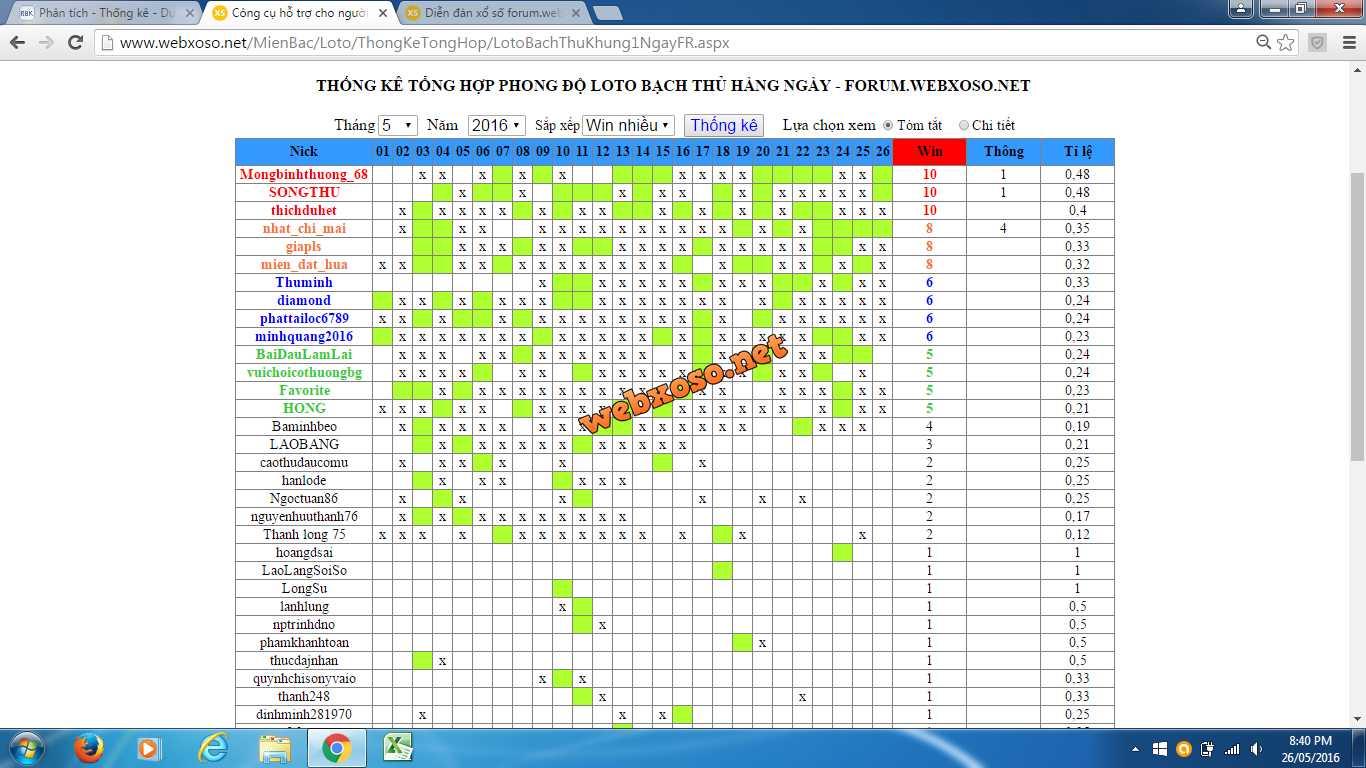Bookmark this page with the star icon
The height and width of the screenshot is (768, 1366).
click(x=1286, y=43)
